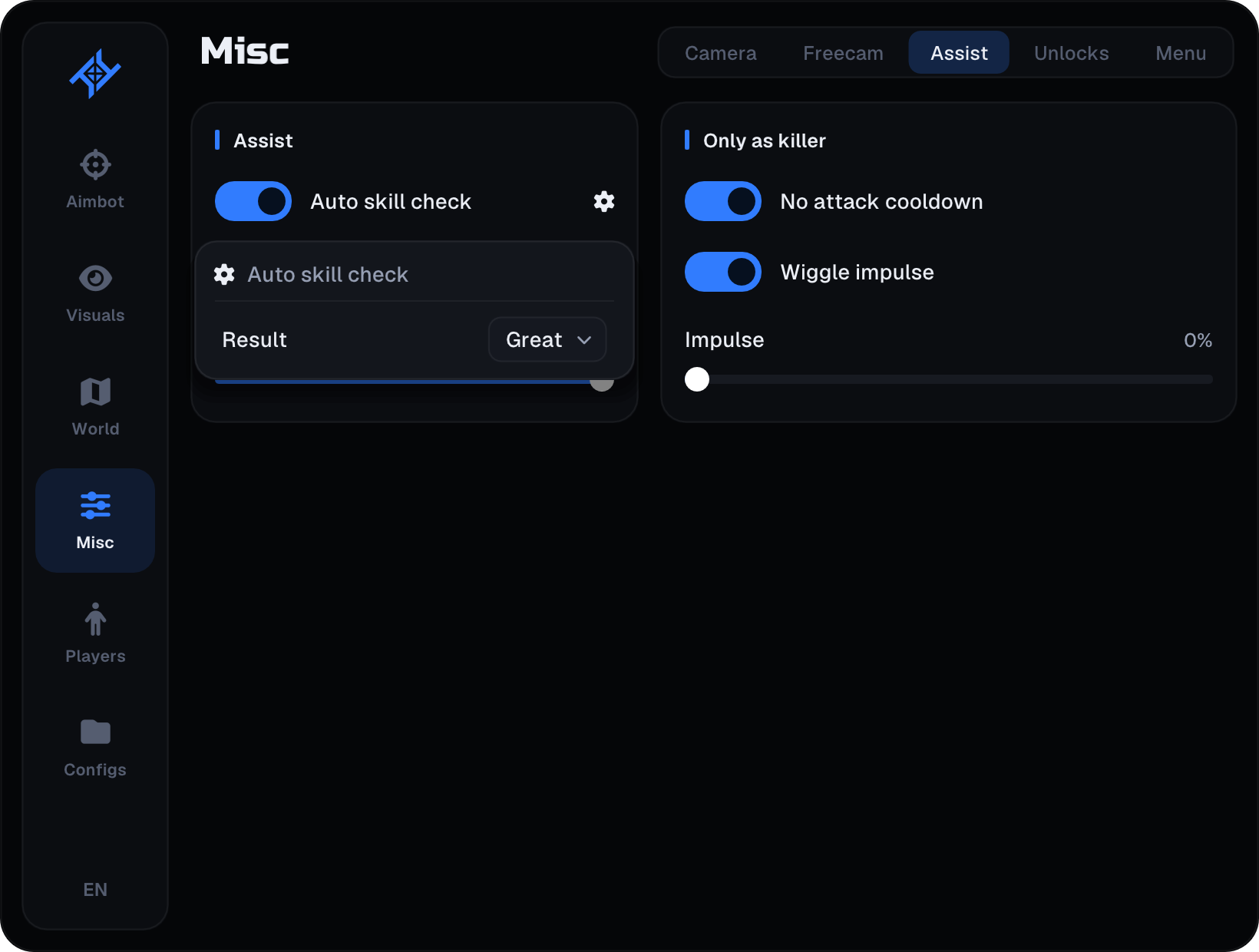Viewport: 1259px width, 952px height.
Task: Click the gear beside Auto skill check
Action: click(x=604, y=201)
